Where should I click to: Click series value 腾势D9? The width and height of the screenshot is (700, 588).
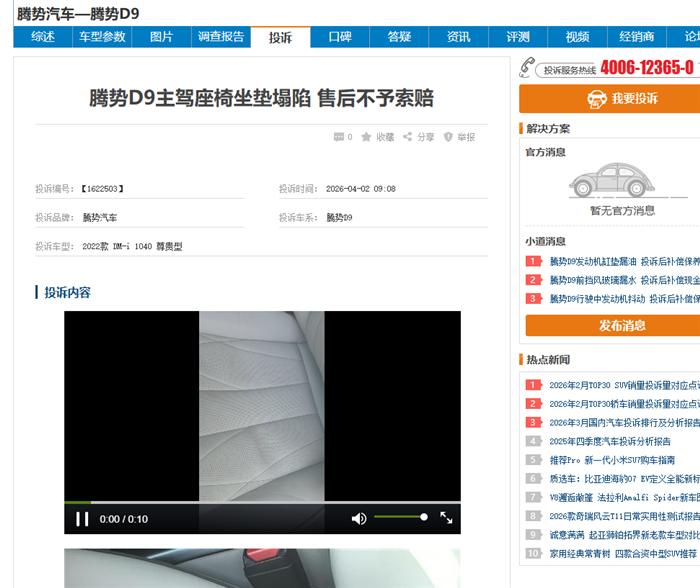(x=339, y=217)
